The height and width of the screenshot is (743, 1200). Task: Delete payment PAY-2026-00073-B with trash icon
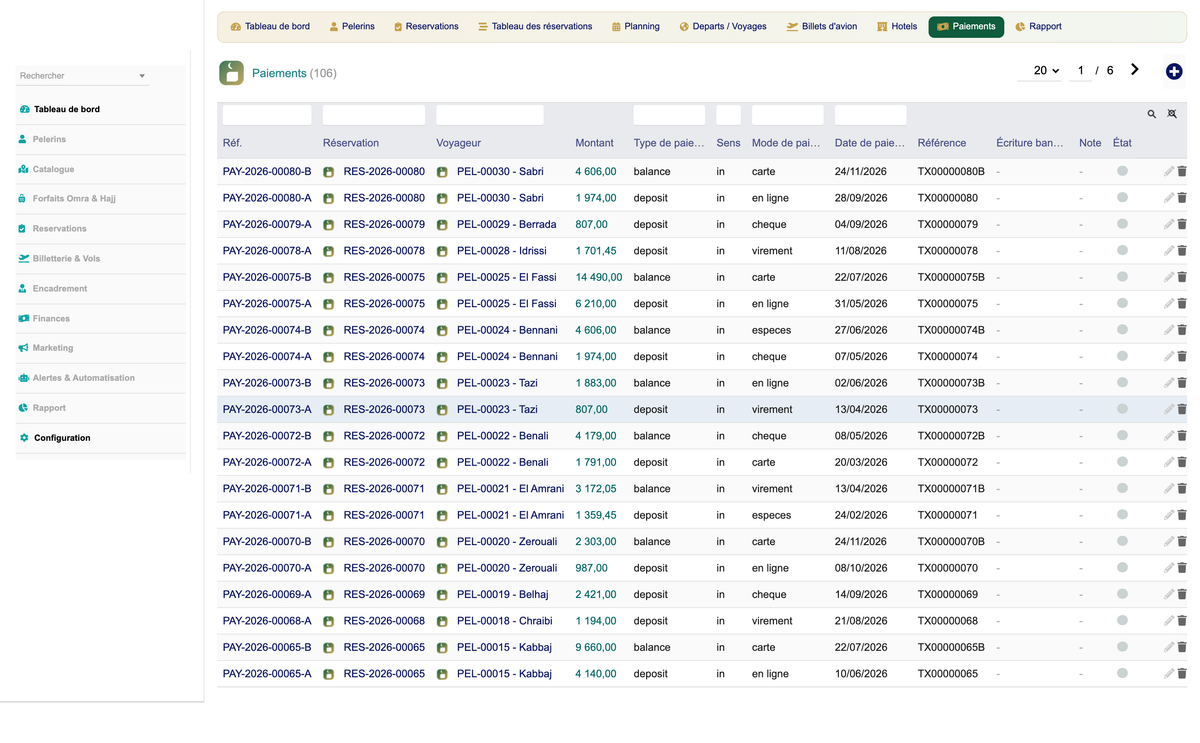[x=1182, y=383]
